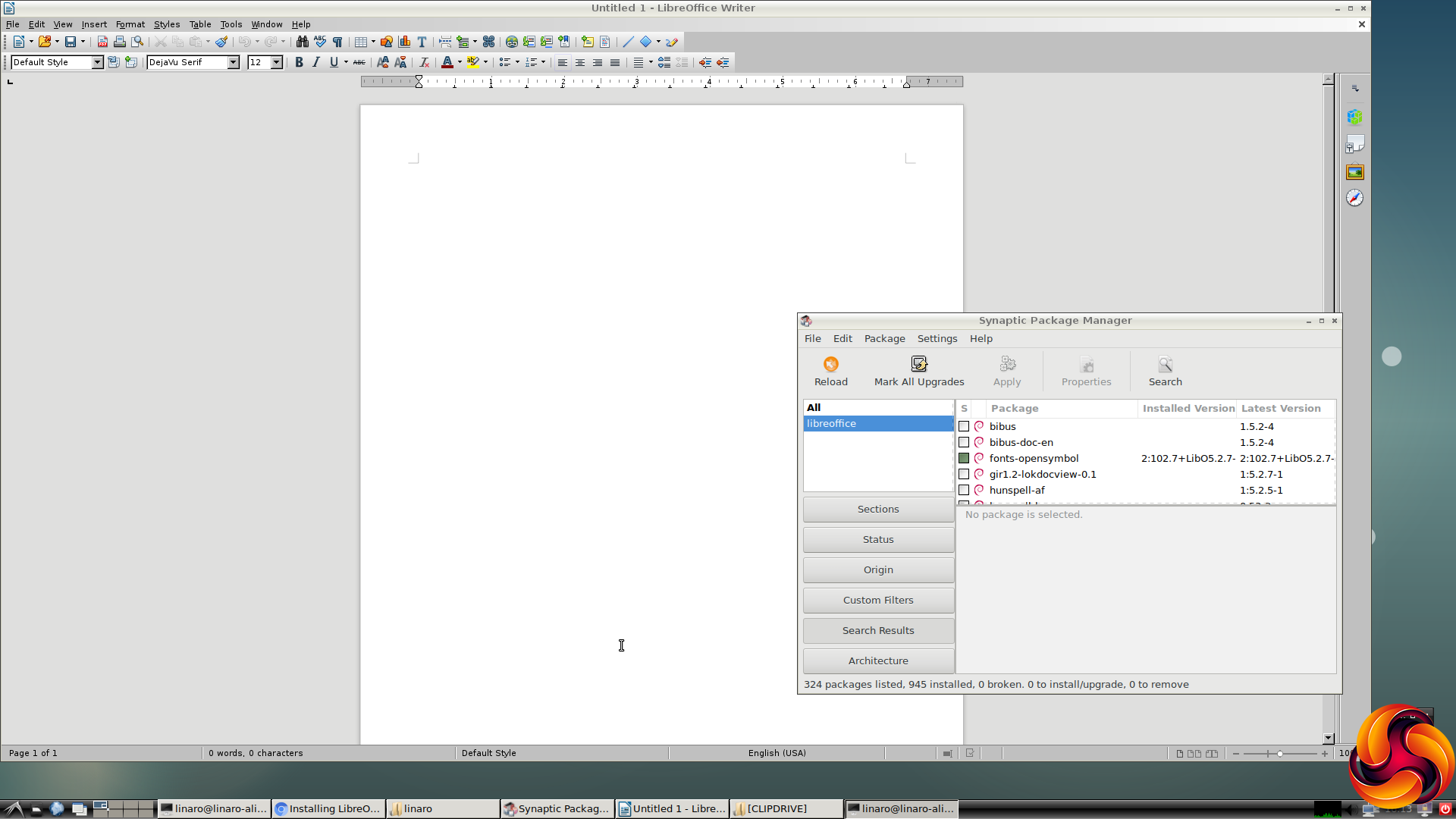Expand the Default Style paragraph dropdown

tap(97, 62)
